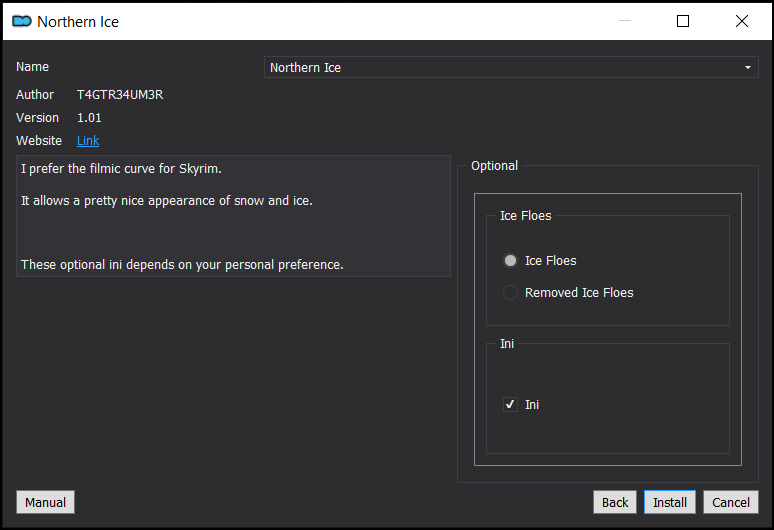Minimize the Northern Ice installer window
774x530 pixels.
[x=625, y=21]
